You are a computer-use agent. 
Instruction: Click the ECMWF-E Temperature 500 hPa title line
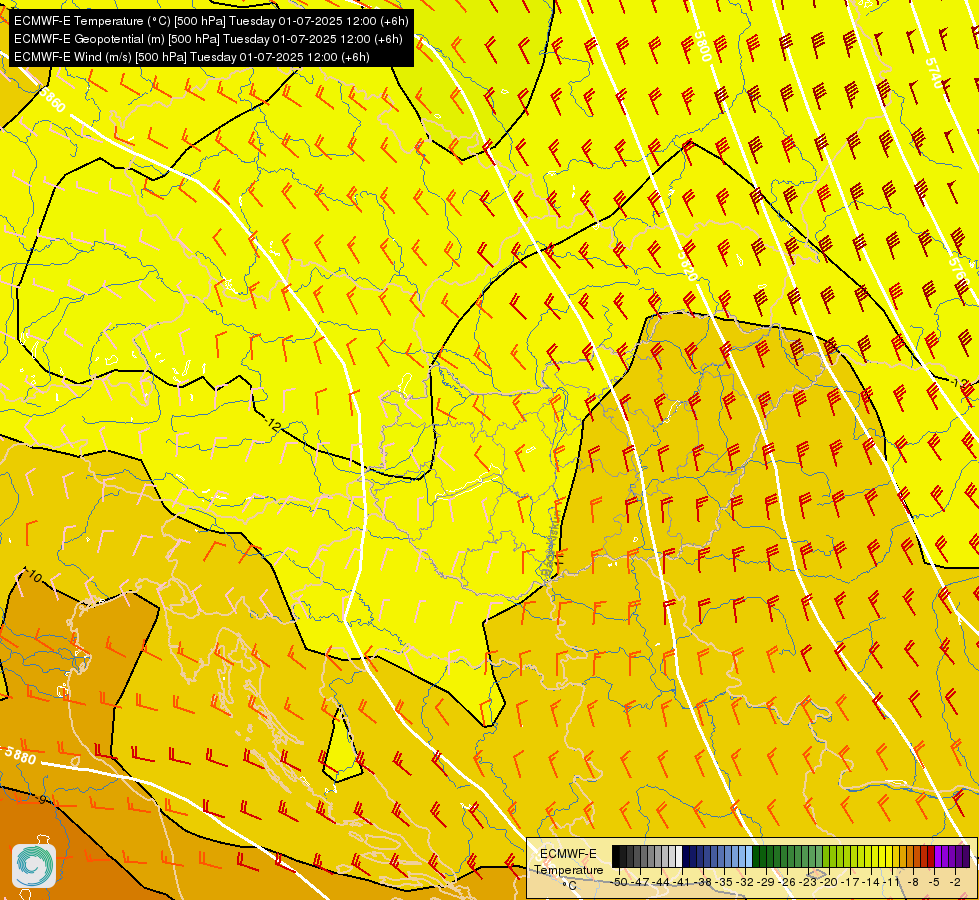click(211, 21)
